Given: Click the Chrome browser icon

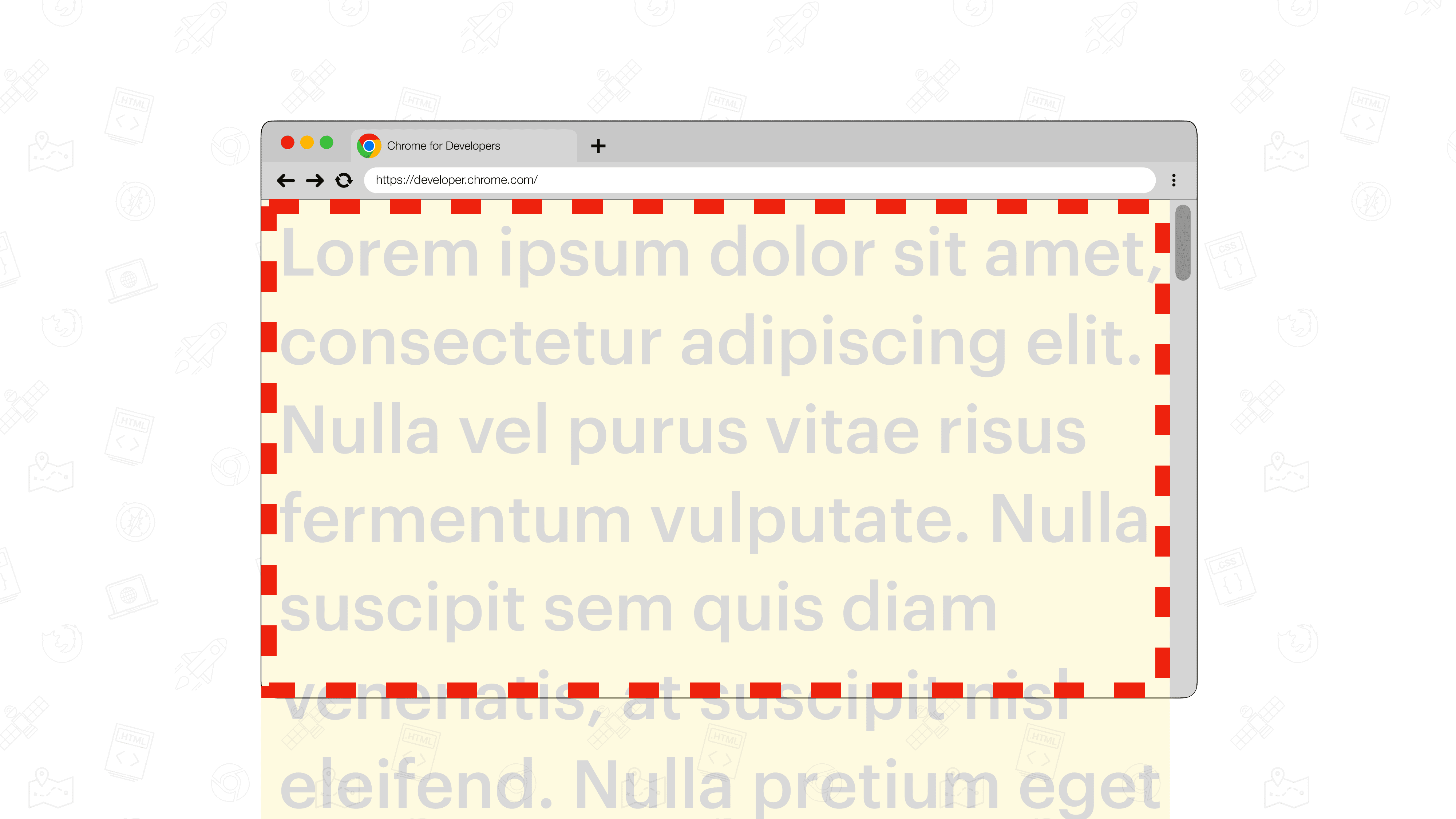Looking at the screenshot, I should 369,145.
